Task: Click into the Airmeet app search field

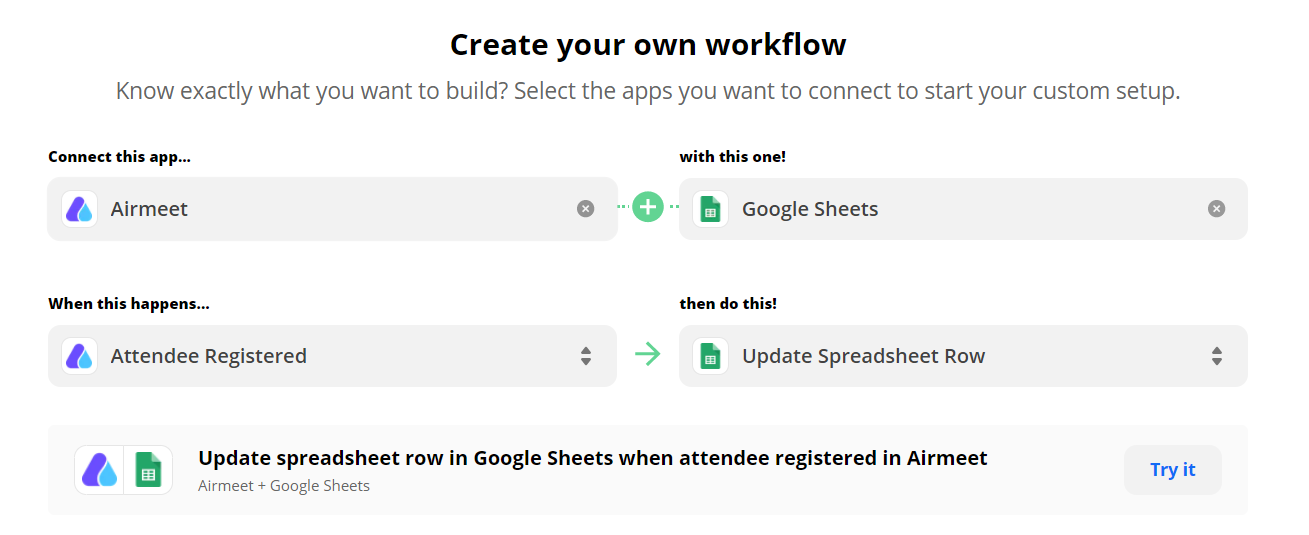Action: pyautogui.click(x=332, y=209)
